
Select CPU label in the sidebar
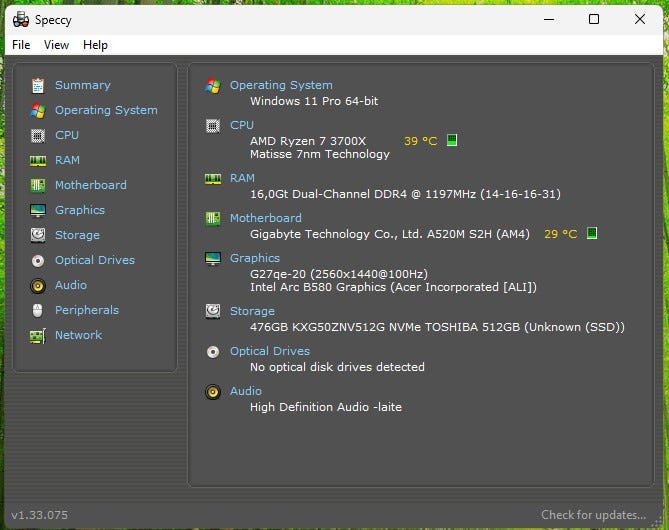[67, 135]
